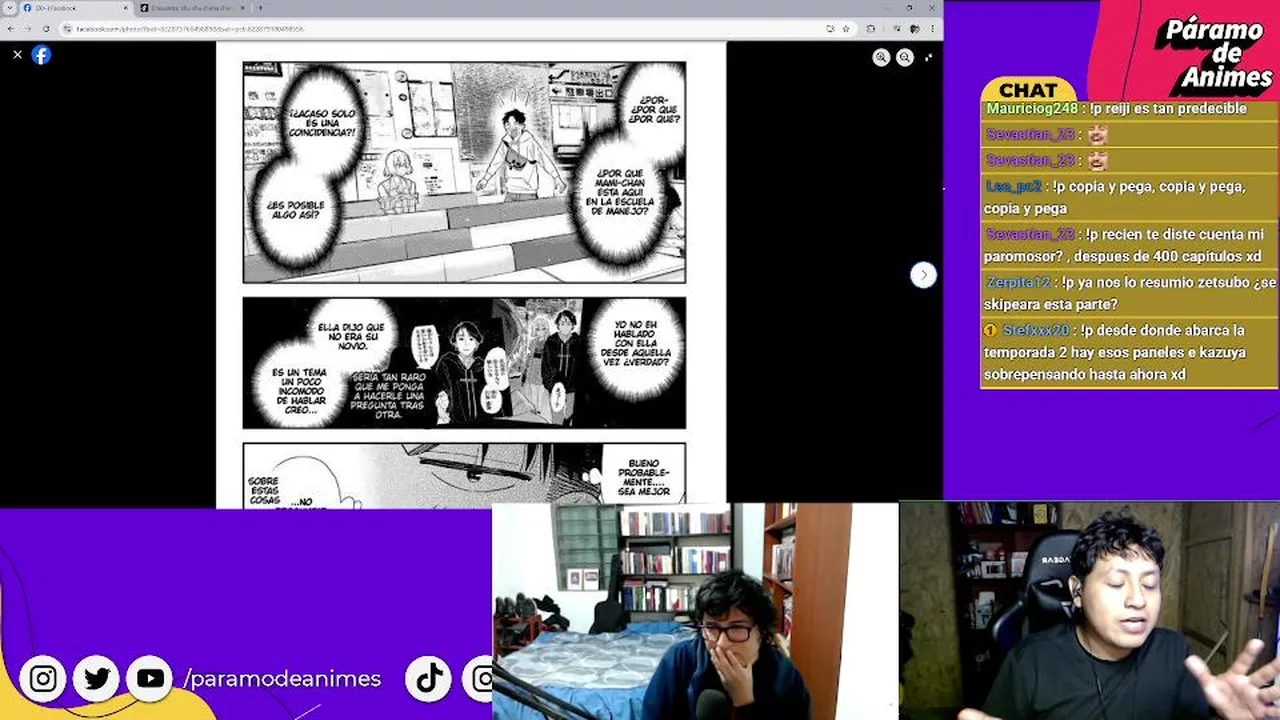Screen dimensions: 1280x720
Task: Click the Instagram icon in footer banner
Action: click(x=43, y=679)
